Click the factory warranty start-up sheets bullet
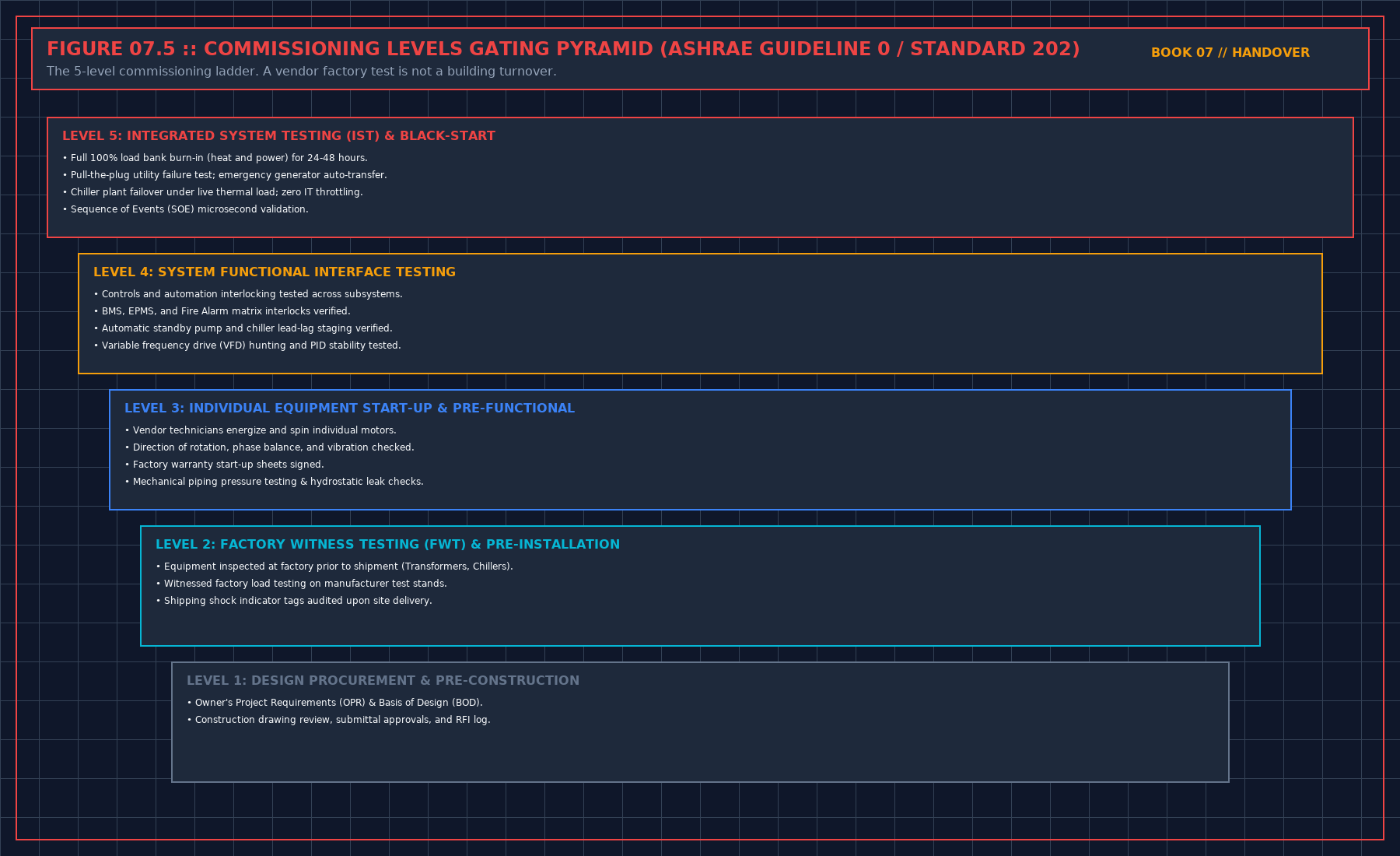Screen dimensions: 1400x856 click(x=224, y=465)
